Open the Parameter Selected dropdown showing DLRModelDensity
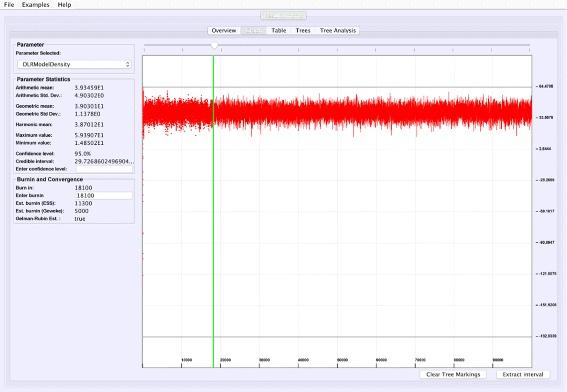567x392 pixels. click(x=74, y=64)
